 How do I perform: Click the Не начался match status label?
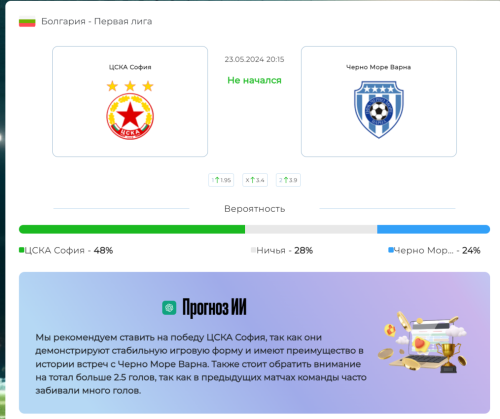point(254,80)
